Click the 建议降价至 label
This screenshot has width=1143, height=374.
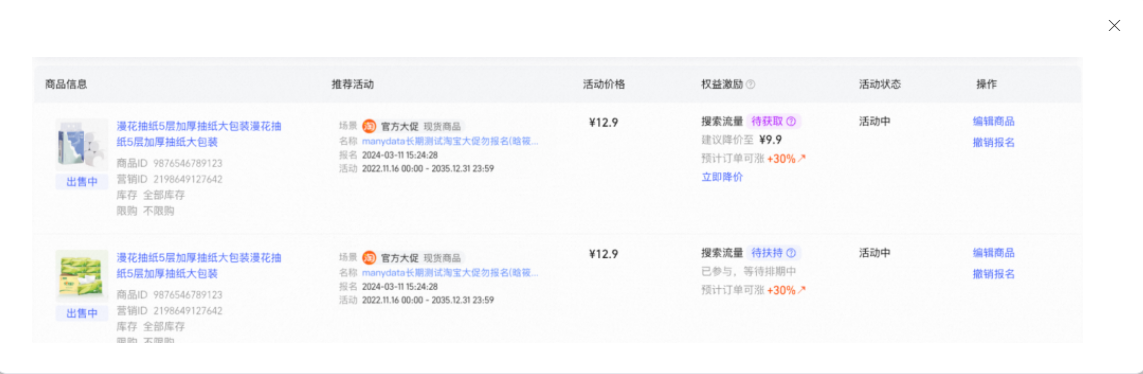[x=727, y=140]
